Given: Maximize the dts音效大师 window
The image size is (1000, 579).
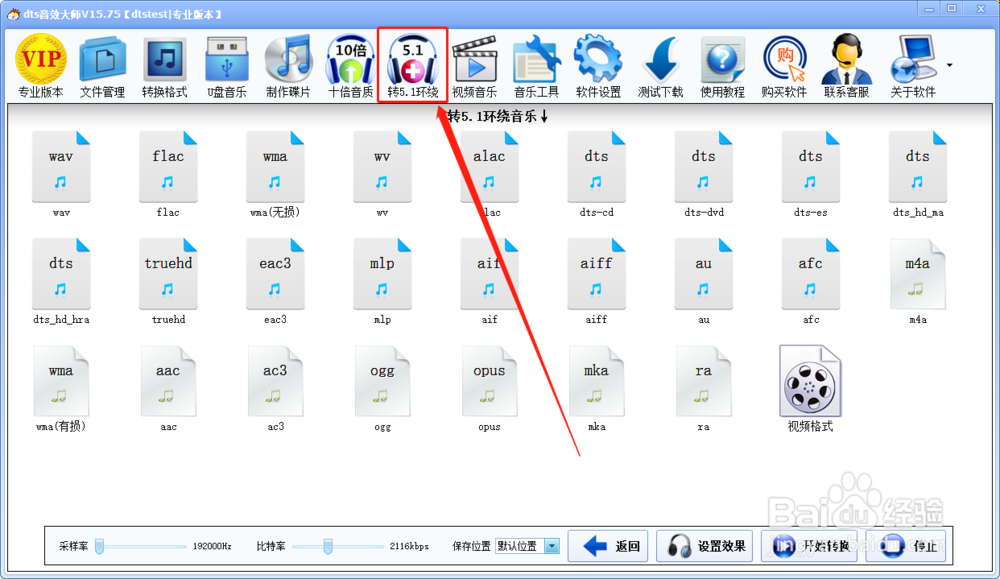Looking at the screenshot, I should (x=952, y=9).
